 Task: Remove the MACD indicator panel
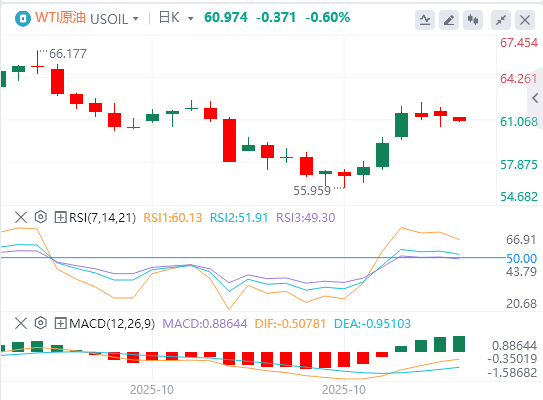point(21,323)
